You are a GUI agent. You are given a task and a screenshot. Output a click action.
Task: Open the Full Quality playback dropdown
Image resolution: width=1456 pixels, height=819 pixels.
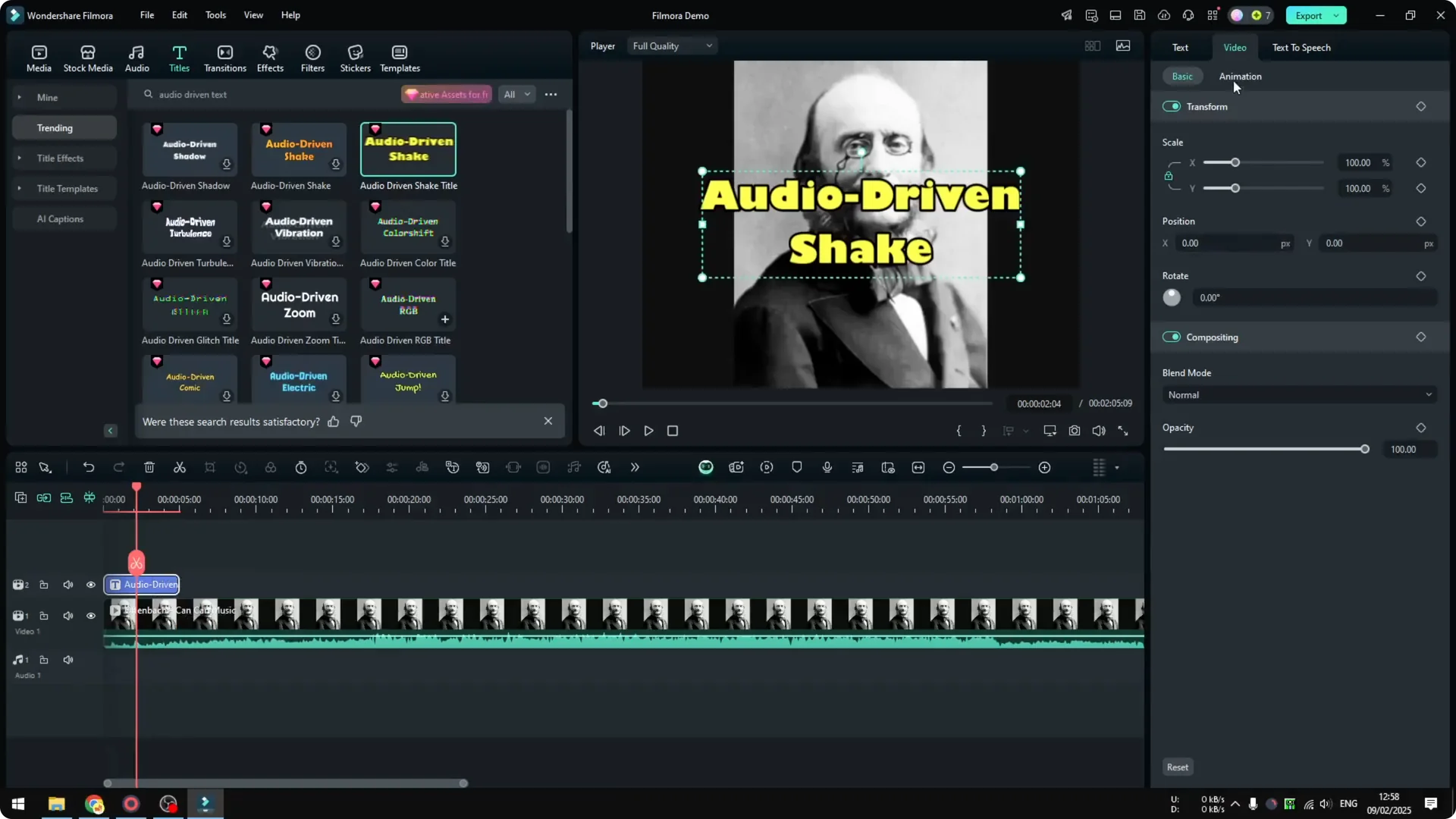pyautogui.click(x=672, y=45)
